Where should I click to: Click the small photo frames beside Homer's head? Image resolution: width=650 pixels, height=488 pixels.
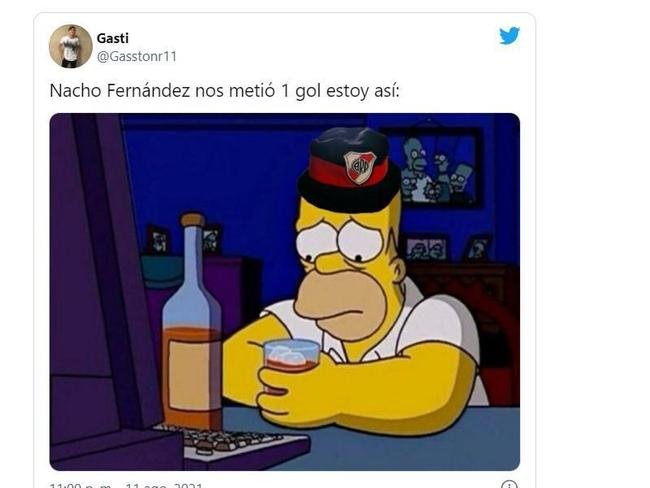click(447, 248)
